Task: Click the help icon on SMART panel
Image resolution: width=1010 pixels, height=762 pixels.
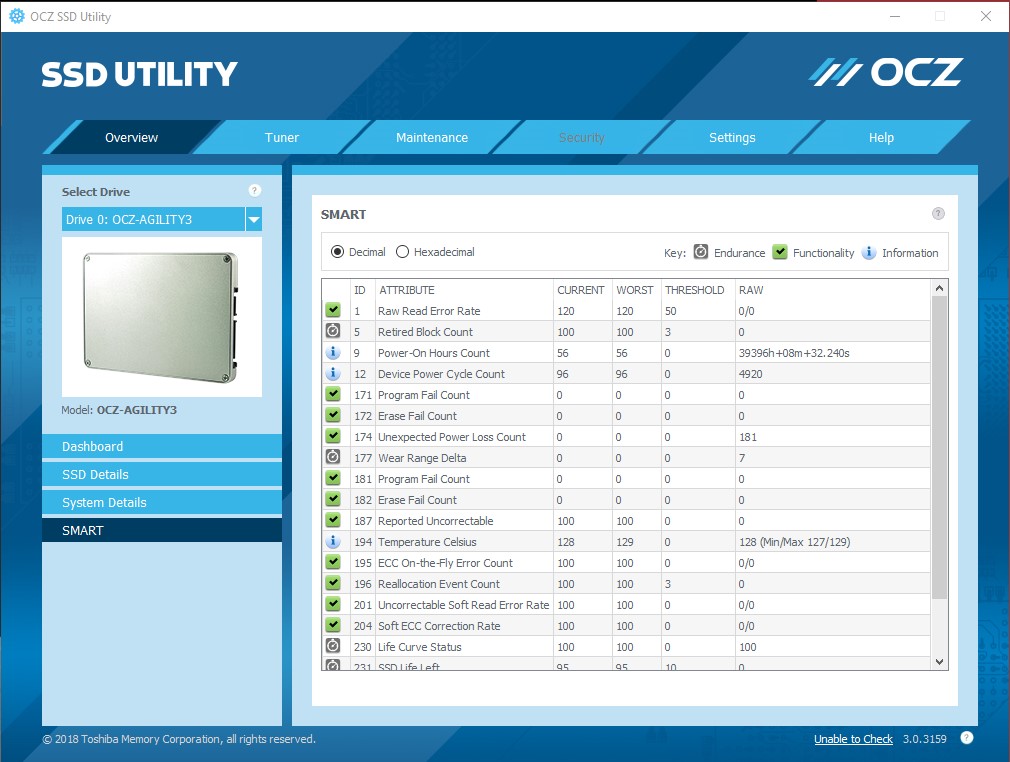Action: coord(938,213)
